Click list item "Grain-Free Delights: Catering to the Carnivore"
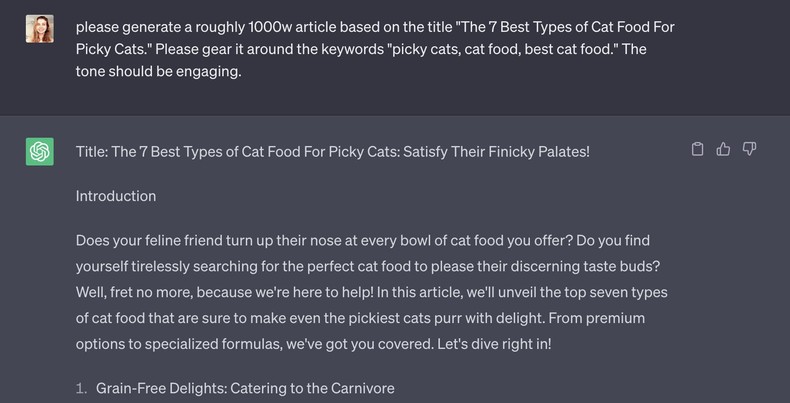Image resolution: width=790 pixels, height=403 pixels. 245,388
